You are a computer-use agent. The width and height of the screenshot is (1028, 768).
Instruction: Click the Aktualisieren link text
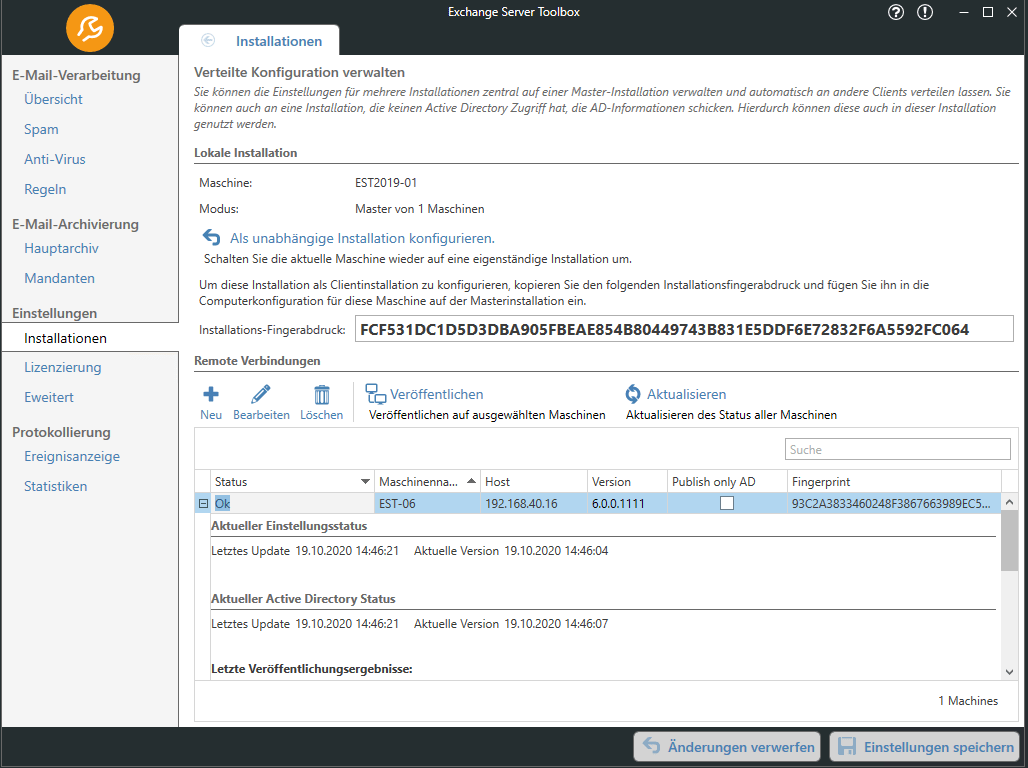coord(686,394)
